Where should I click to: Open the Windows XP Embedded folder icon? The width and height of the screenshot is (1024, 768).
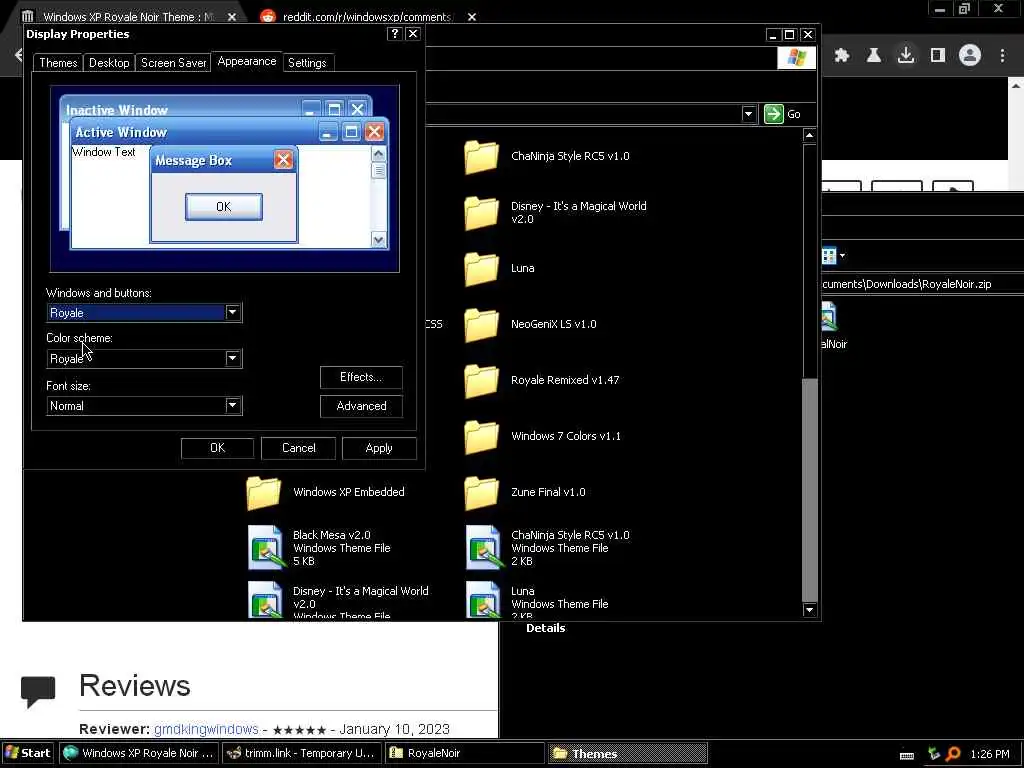(264, 492)
